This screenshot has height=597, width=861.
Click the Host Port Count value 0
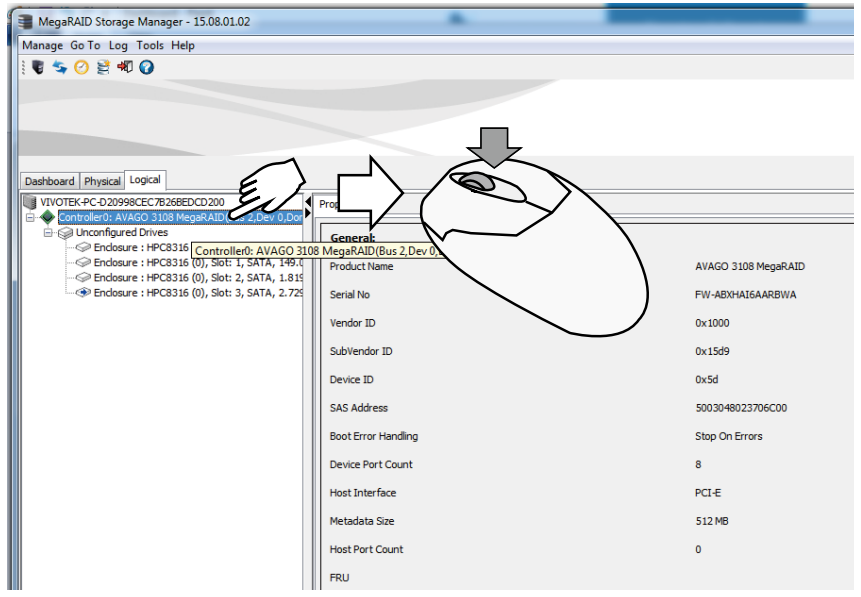[698, 550]
